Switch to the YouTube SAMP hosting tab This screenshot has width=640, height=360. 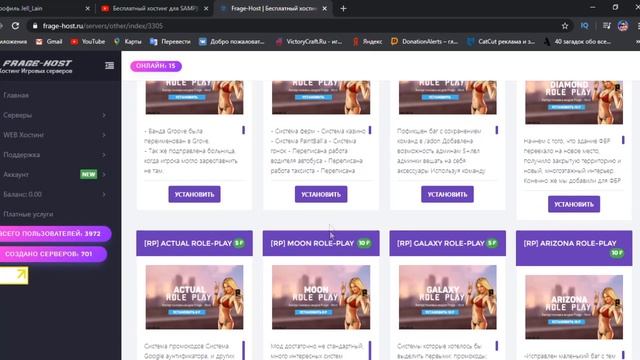(154, 8)
